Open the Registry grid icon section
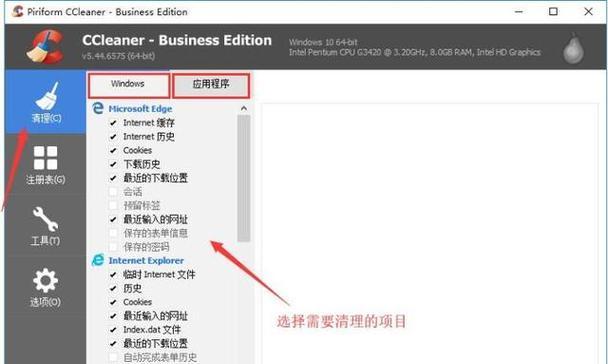 click(x=46, y=165)
